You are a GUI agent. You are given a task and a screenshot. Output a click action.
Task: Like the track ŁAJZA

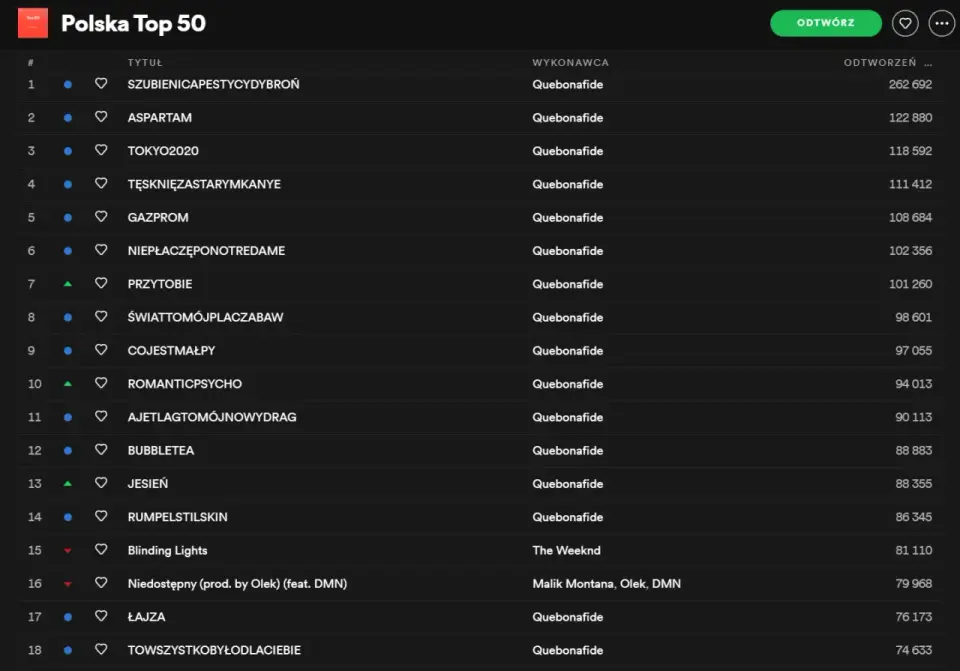tap(101, 616)
